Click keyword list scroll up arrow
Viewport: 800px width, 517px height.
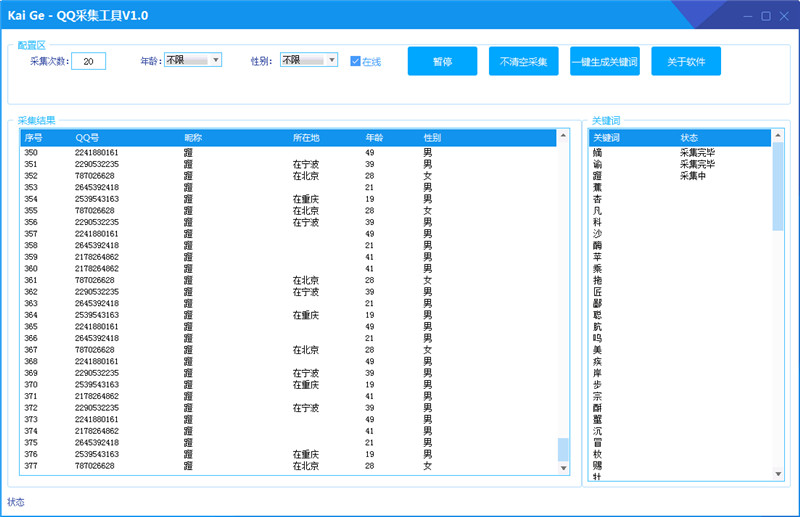[x=778, y=135]
